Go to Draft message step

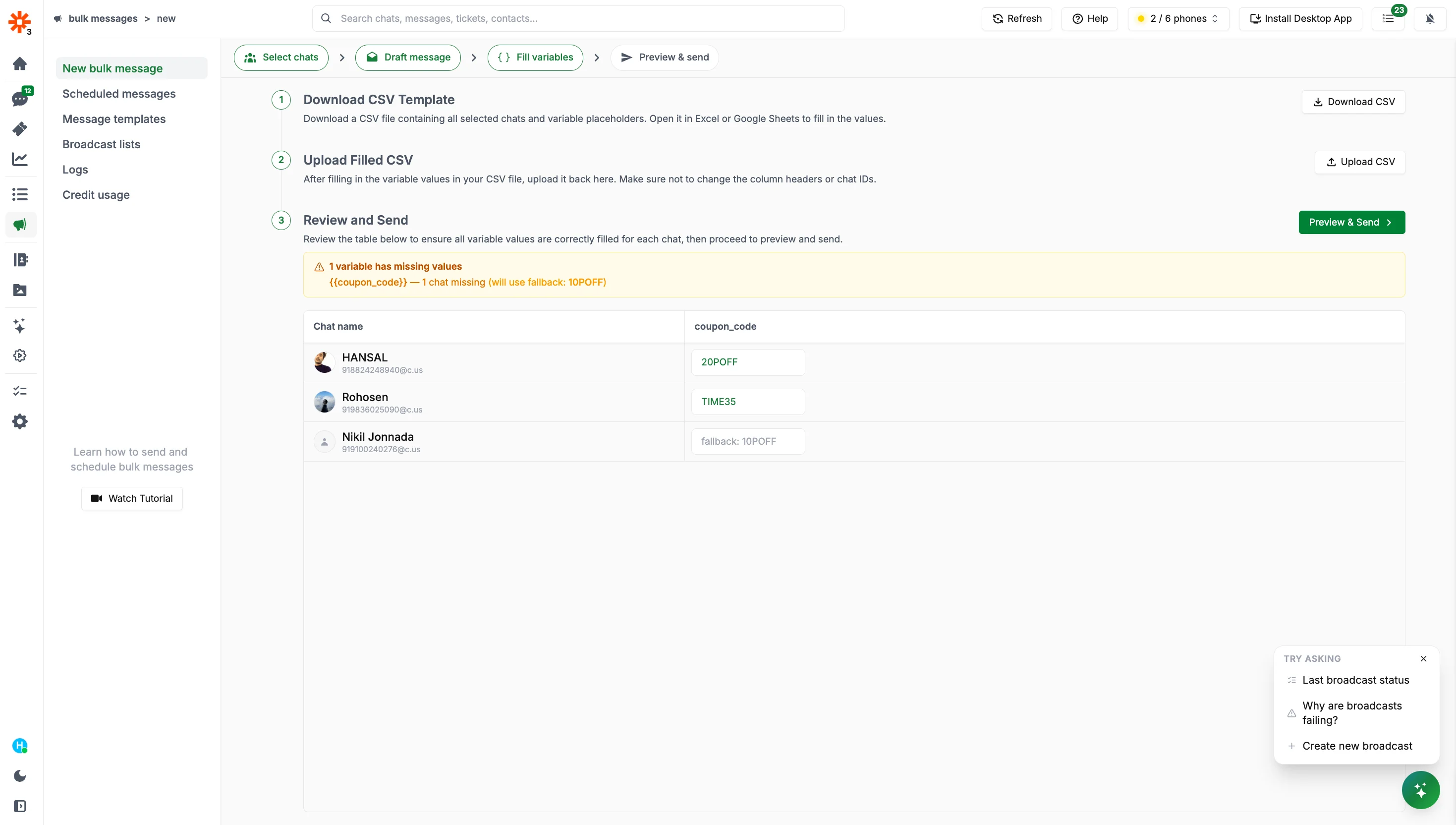[x=408, y=57]
